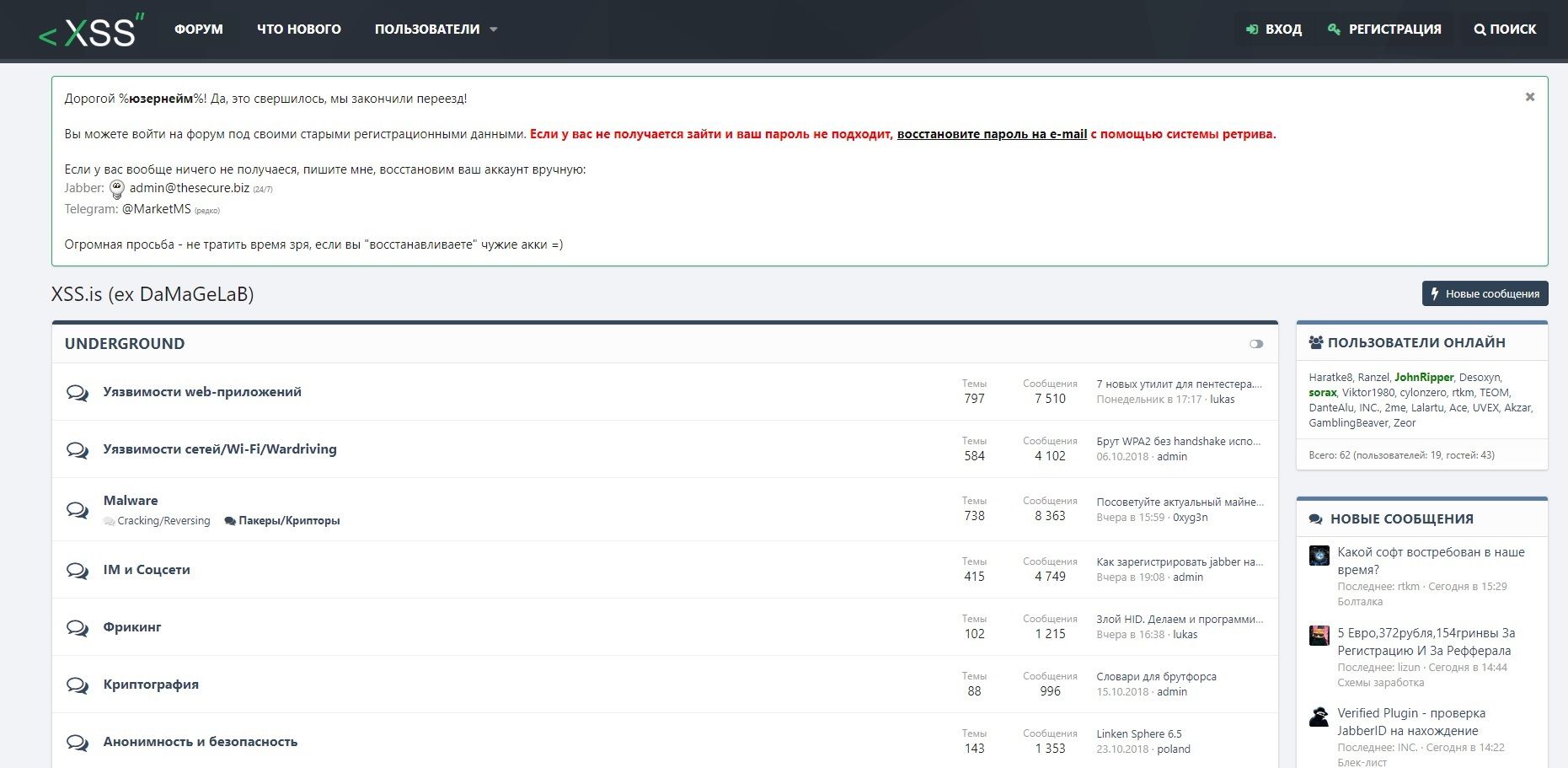Open the Что нового menu item
The width and height of the screenshot is (1568, 768).
(x=299, y=30)
